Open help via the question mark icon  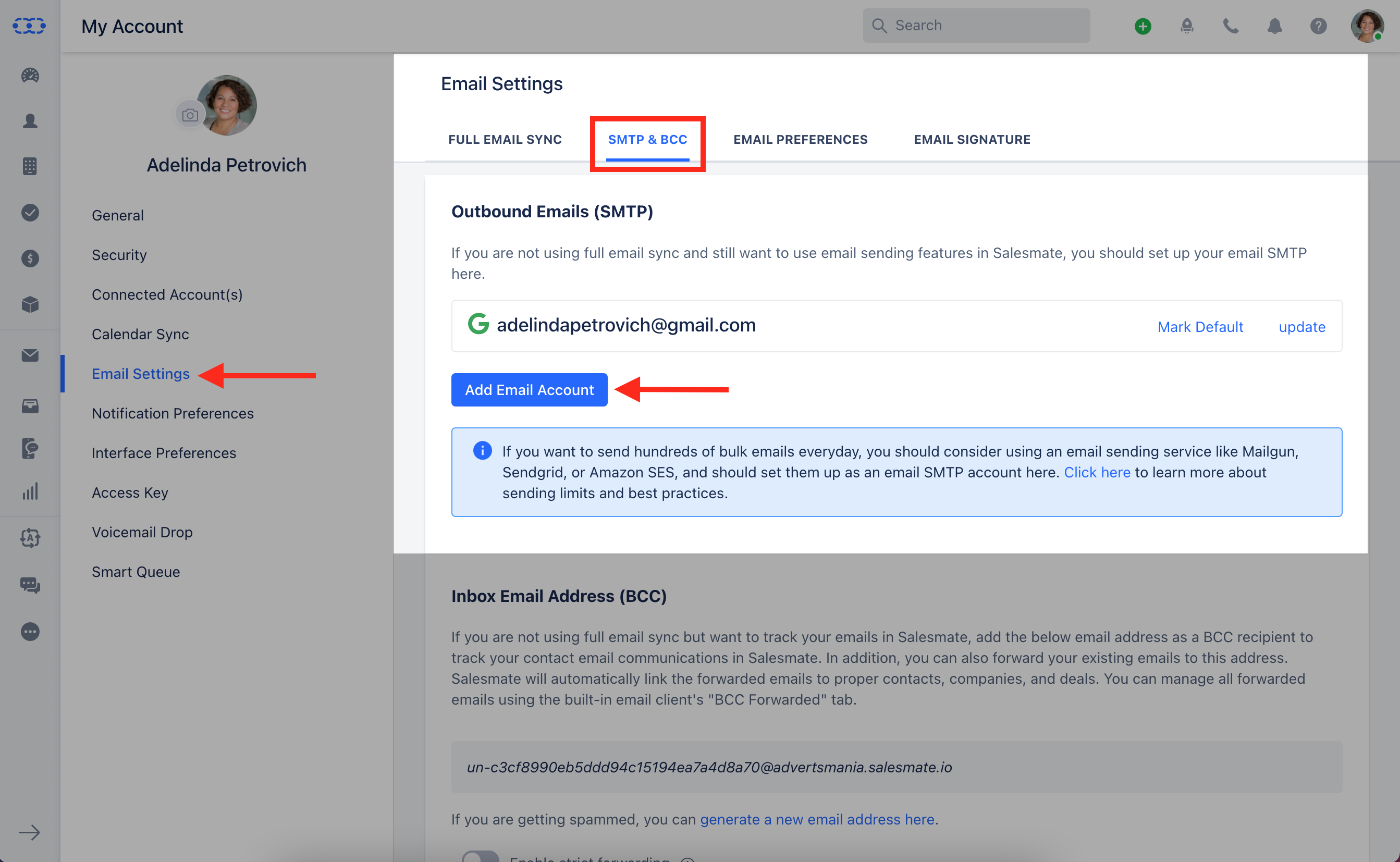pos(1318,26)
